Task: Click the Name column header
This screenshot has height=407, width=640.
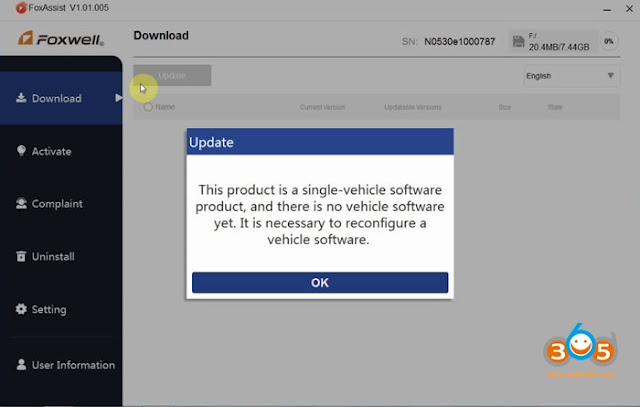Action: (x=165, y=107)
